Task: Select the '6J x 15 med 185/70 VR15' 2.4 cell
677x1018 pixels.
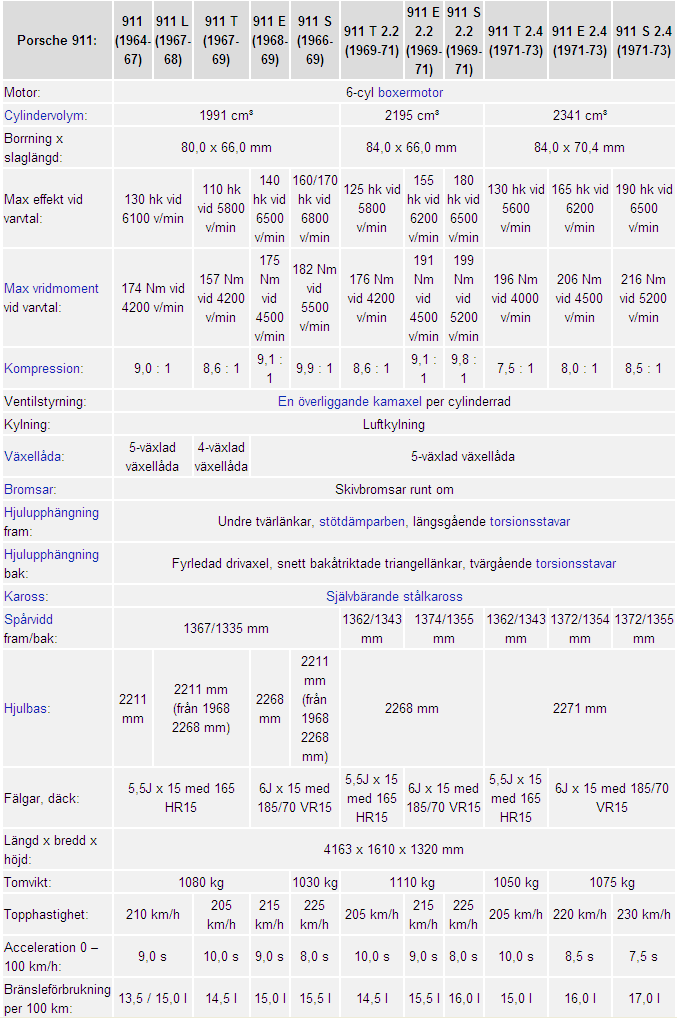Action: 611,798
